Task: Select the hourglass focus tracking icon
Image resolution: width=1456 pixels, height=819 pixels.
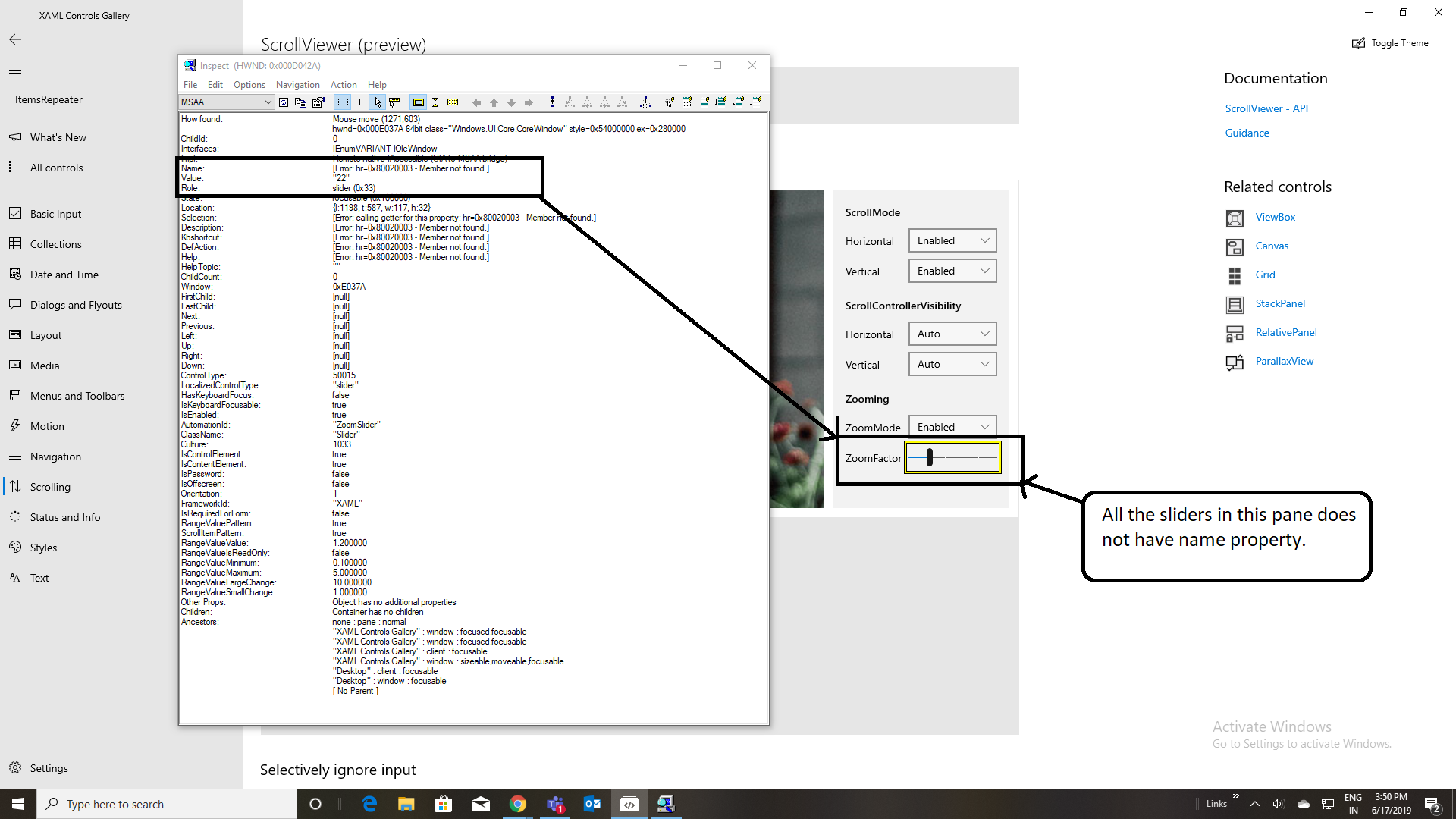Action: (x=435, y=102)
